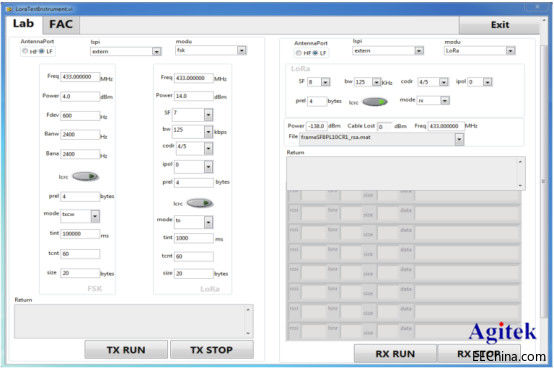
Task: Click inside the RX Return text box
Action: point(402,173)
